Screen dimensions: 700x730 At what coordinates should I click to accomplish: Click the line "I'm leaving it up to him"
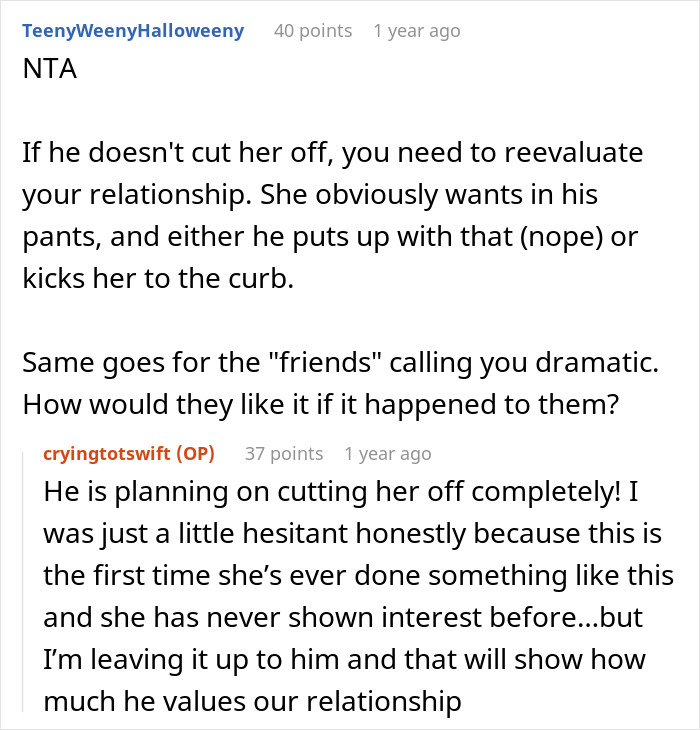click(x=345, y=660)
